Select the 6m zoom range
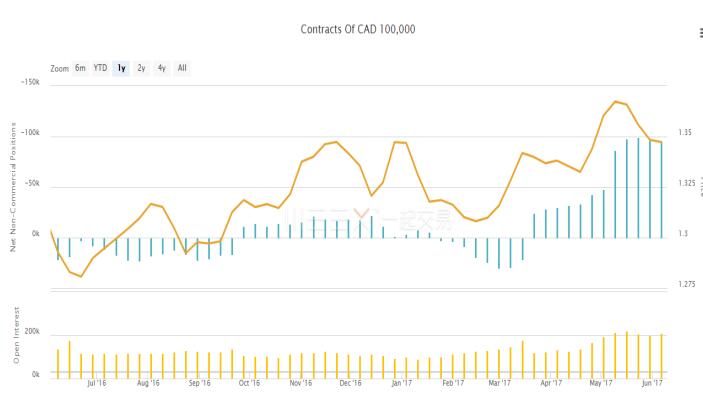Image resolution: width=703 pixels, height=408 pixels. click(x=80, y=68)
